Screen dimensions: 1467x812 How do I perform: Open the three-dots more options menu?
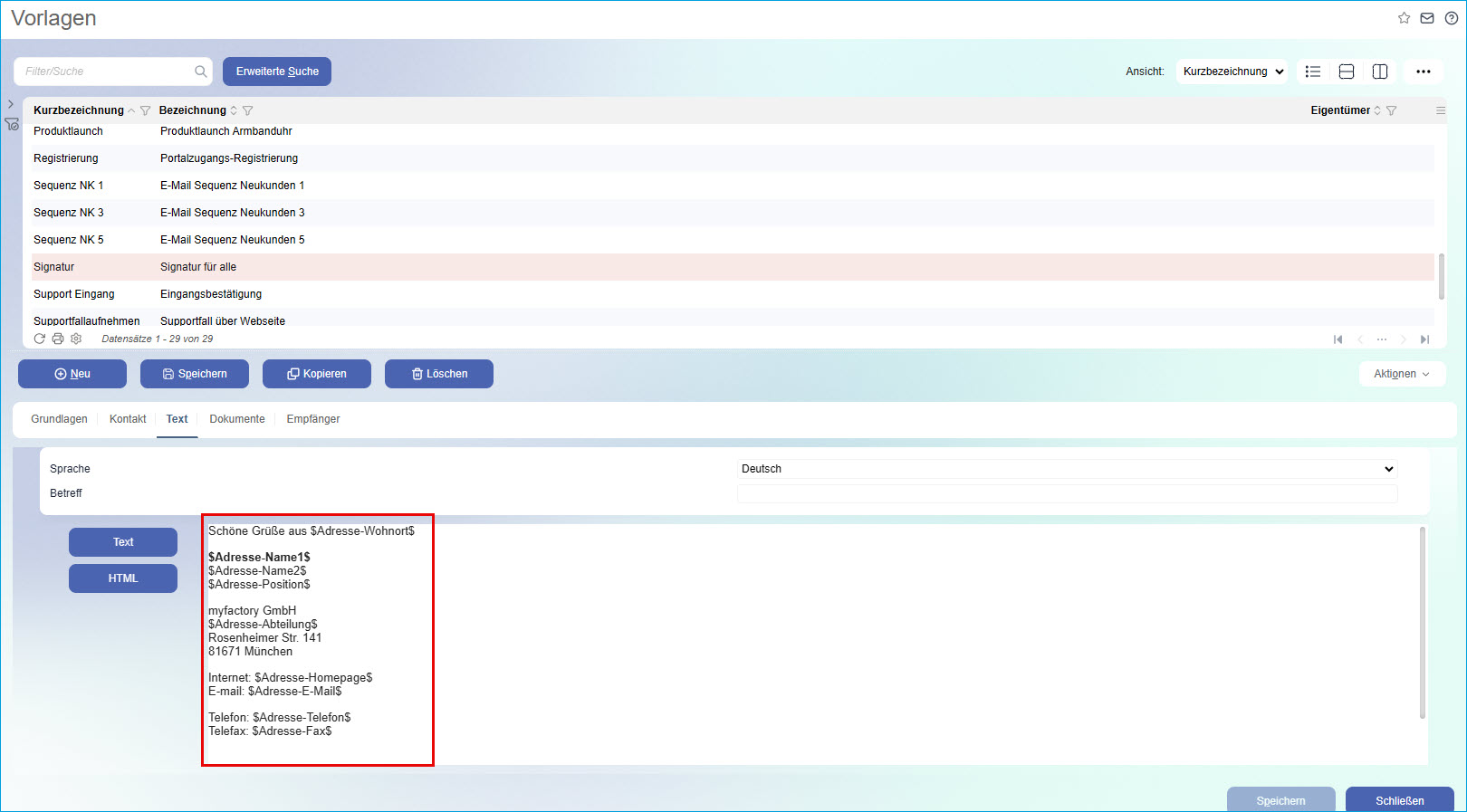1424,72
